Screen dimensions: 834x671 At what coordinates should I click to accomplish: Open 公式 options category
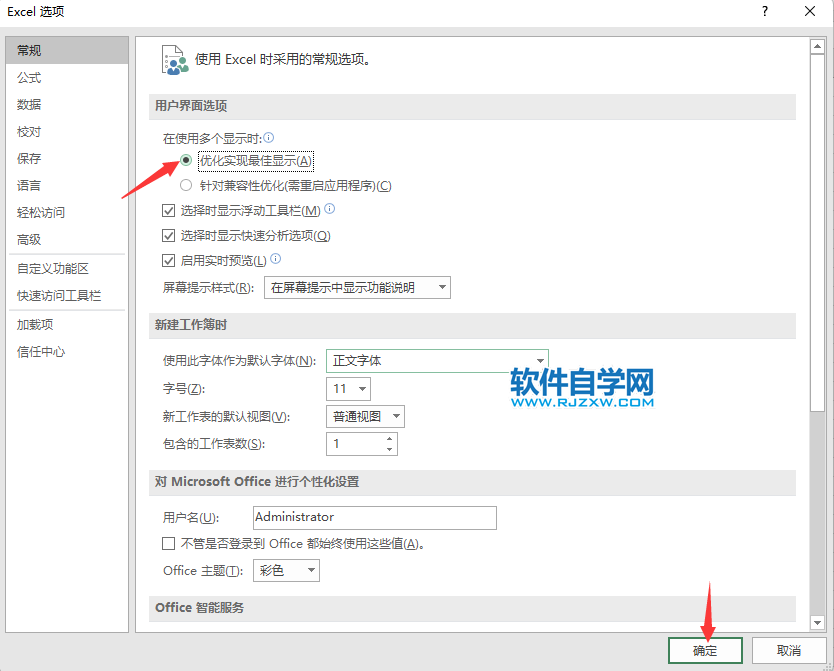pyautogui.click(x=67, y=78)
